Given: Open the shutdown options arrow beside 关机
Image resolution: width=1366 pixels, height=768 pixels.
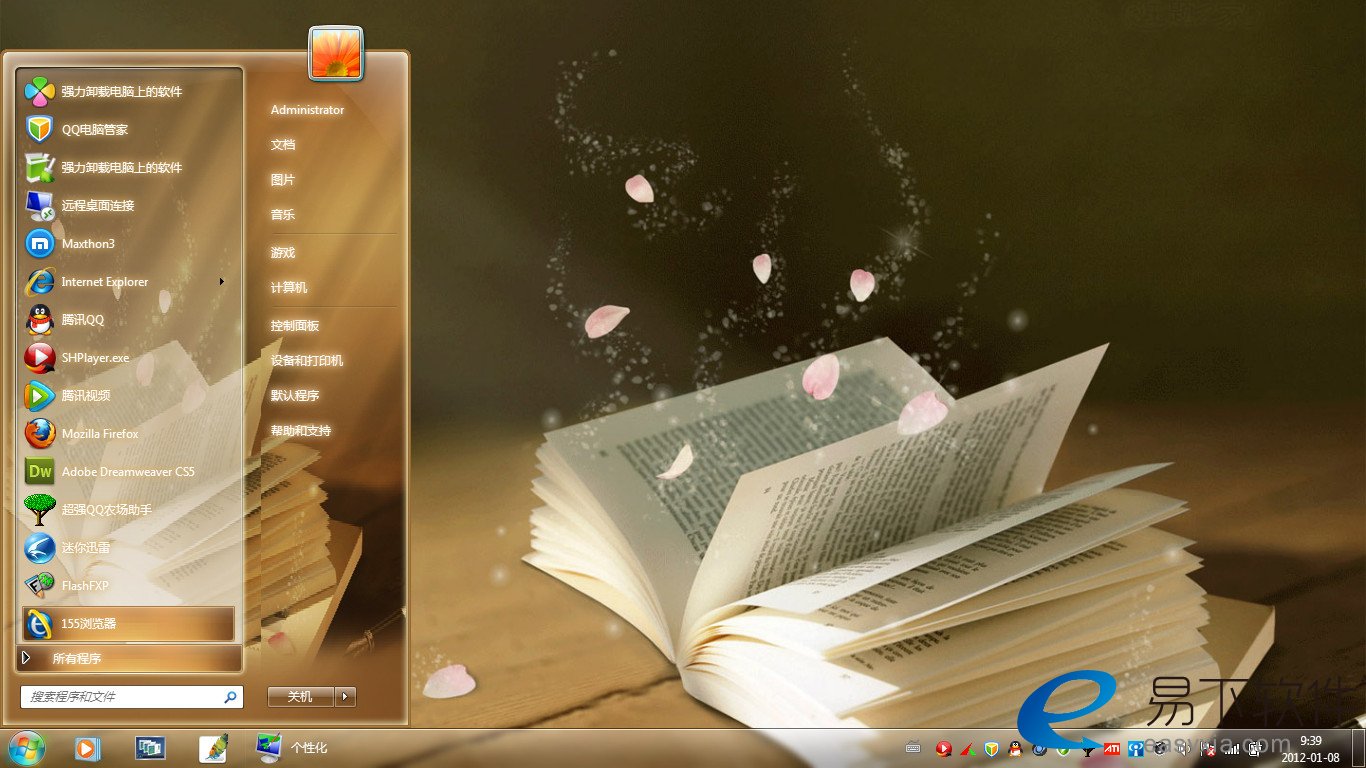Looking at the screenshot, I should point(345,697).
